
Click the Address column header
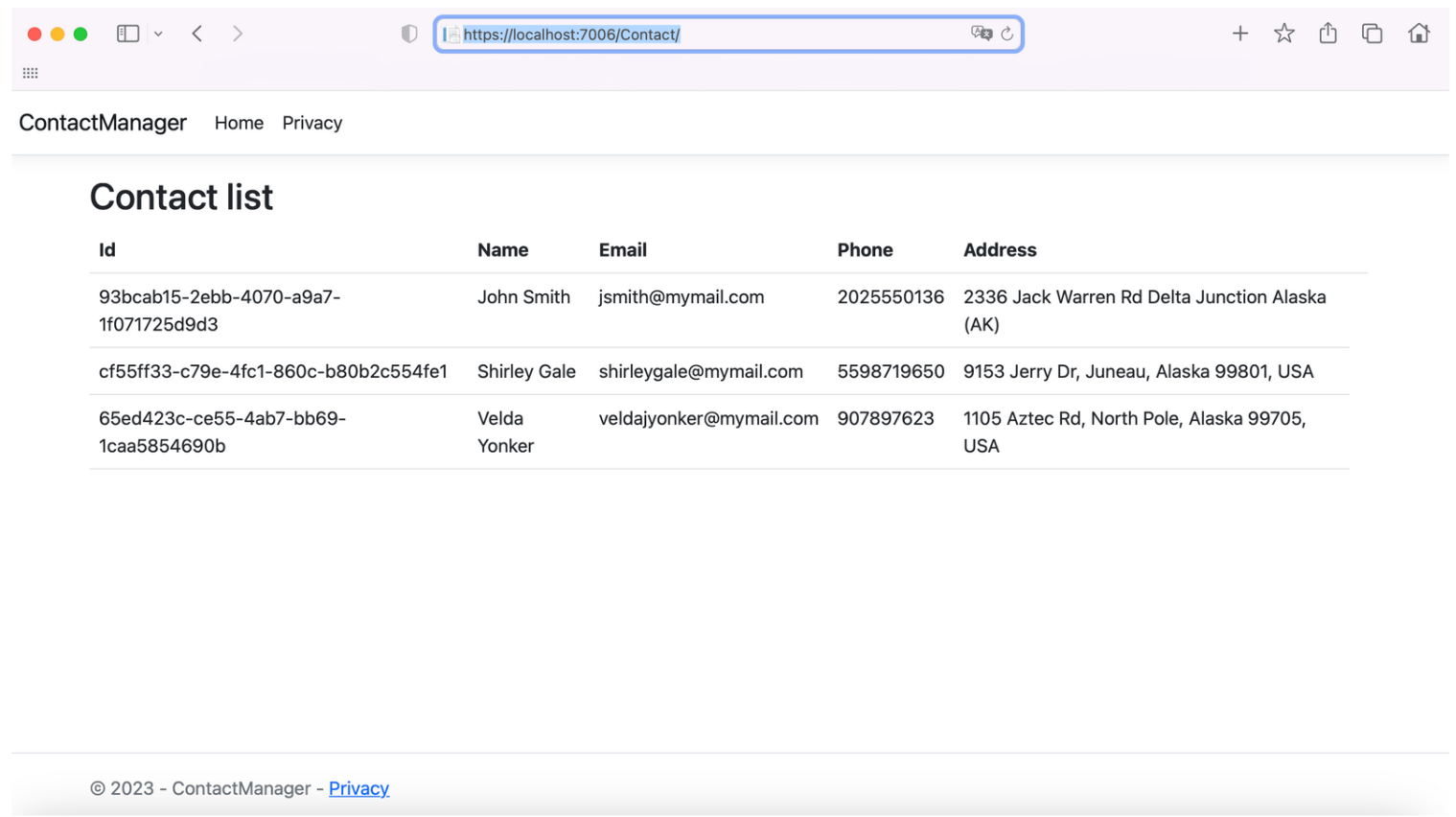click(x=1000, y=249)
